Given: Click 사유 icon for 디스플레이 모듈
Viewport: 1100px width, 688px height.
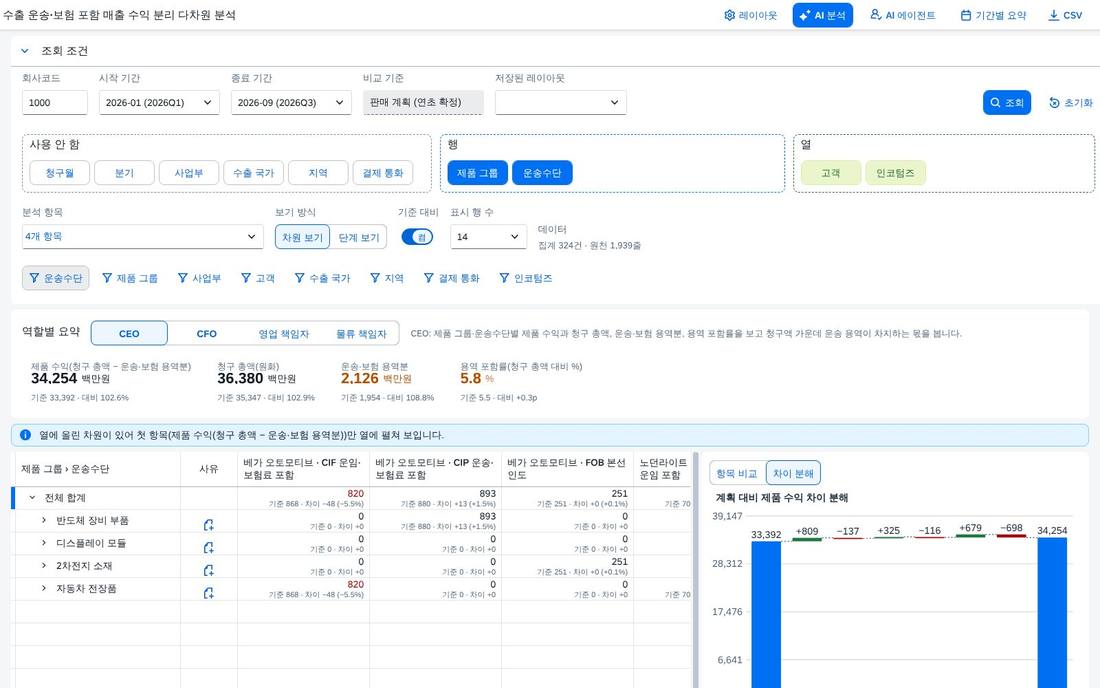Looking at the screenshot, I should [208, 547].
